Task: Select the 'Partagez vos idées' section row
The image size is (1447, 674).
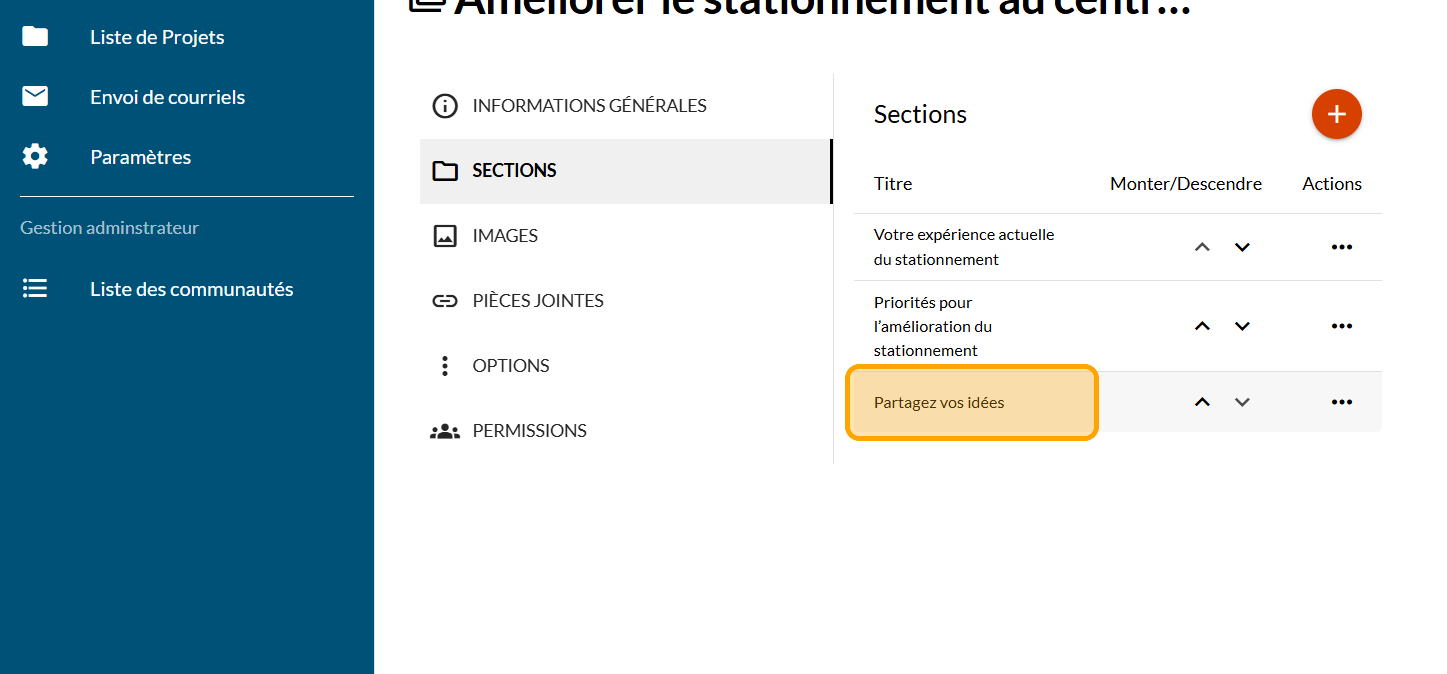Action: [x=939, y=403]
